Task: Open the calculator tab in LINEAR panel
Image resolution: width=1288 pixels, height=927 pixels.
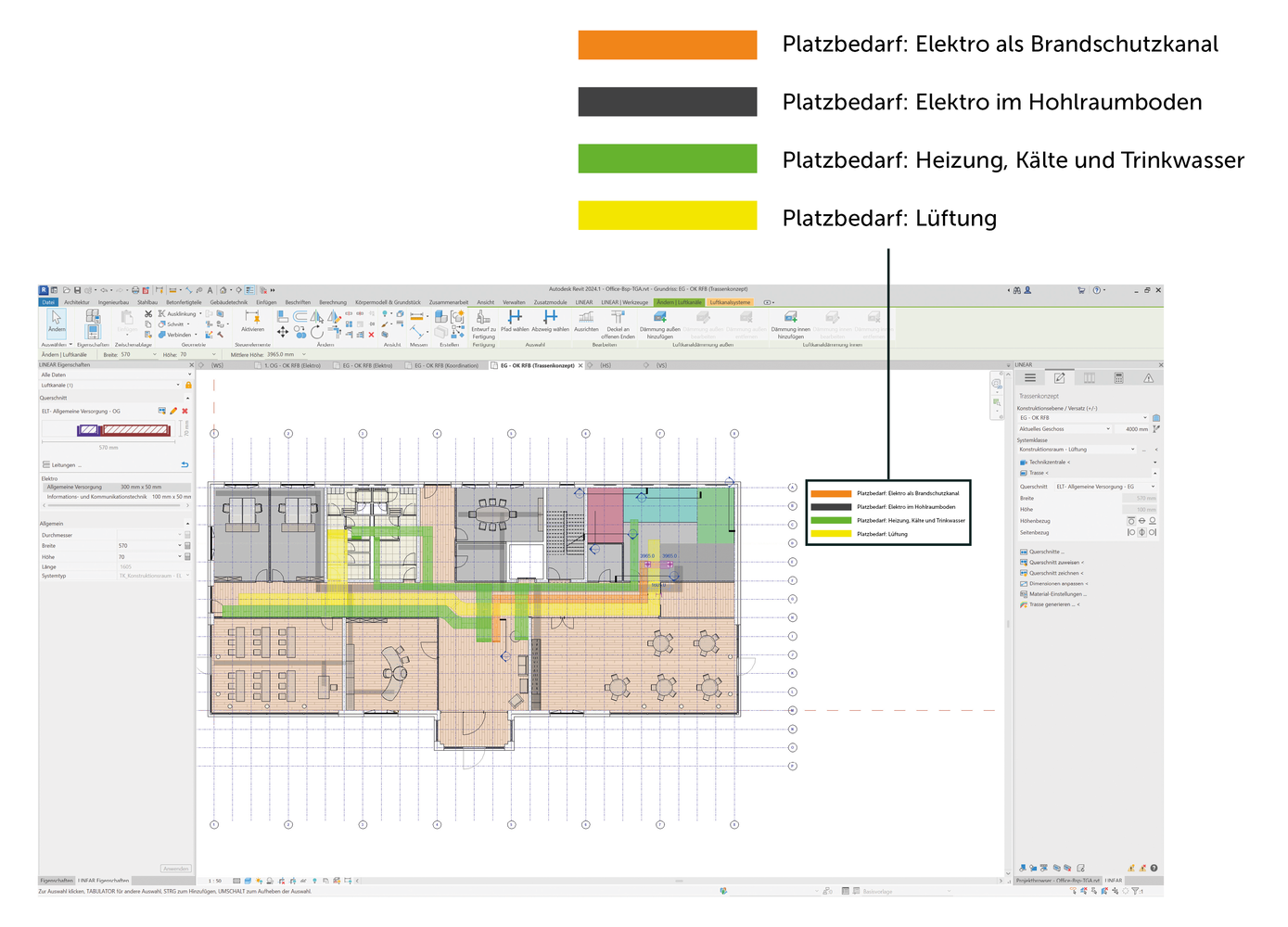Action: pyautogui.click(x=1118, y=378)
